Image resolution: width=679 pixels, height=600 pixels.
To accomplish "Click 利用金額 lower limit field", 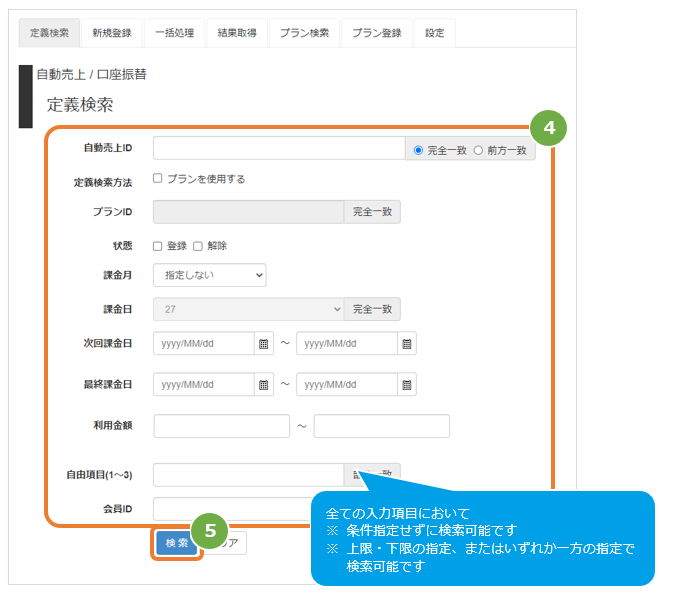I will [222, 426].
